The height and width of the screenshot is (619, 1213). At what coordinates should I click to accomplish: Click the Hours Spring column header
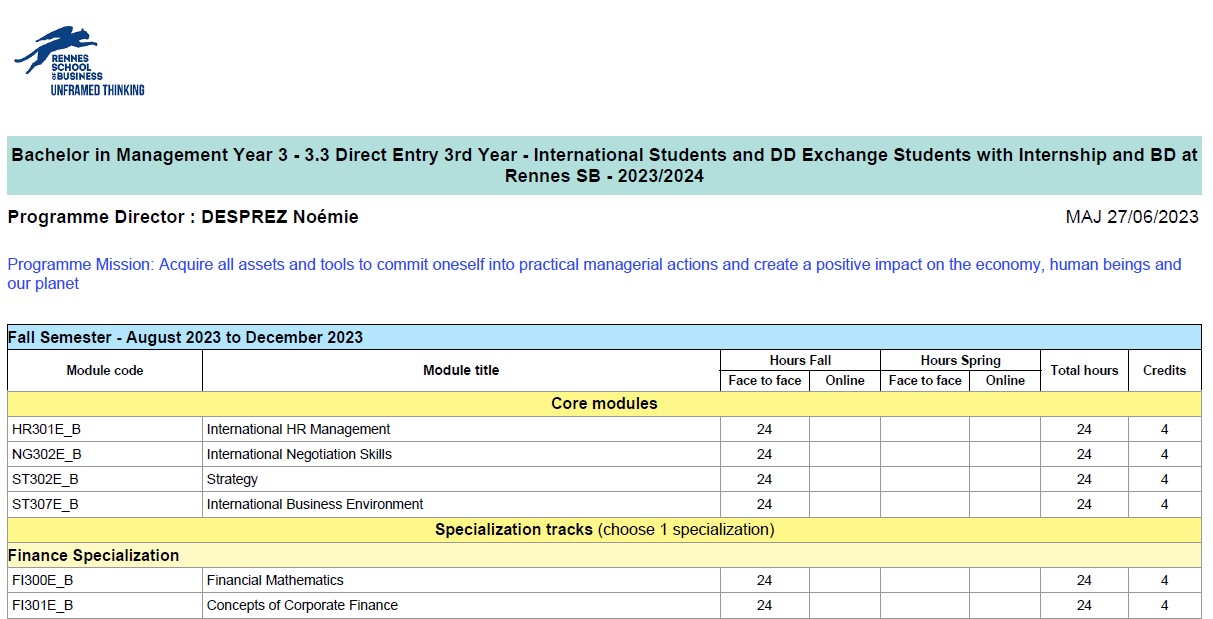pos(960,360)
